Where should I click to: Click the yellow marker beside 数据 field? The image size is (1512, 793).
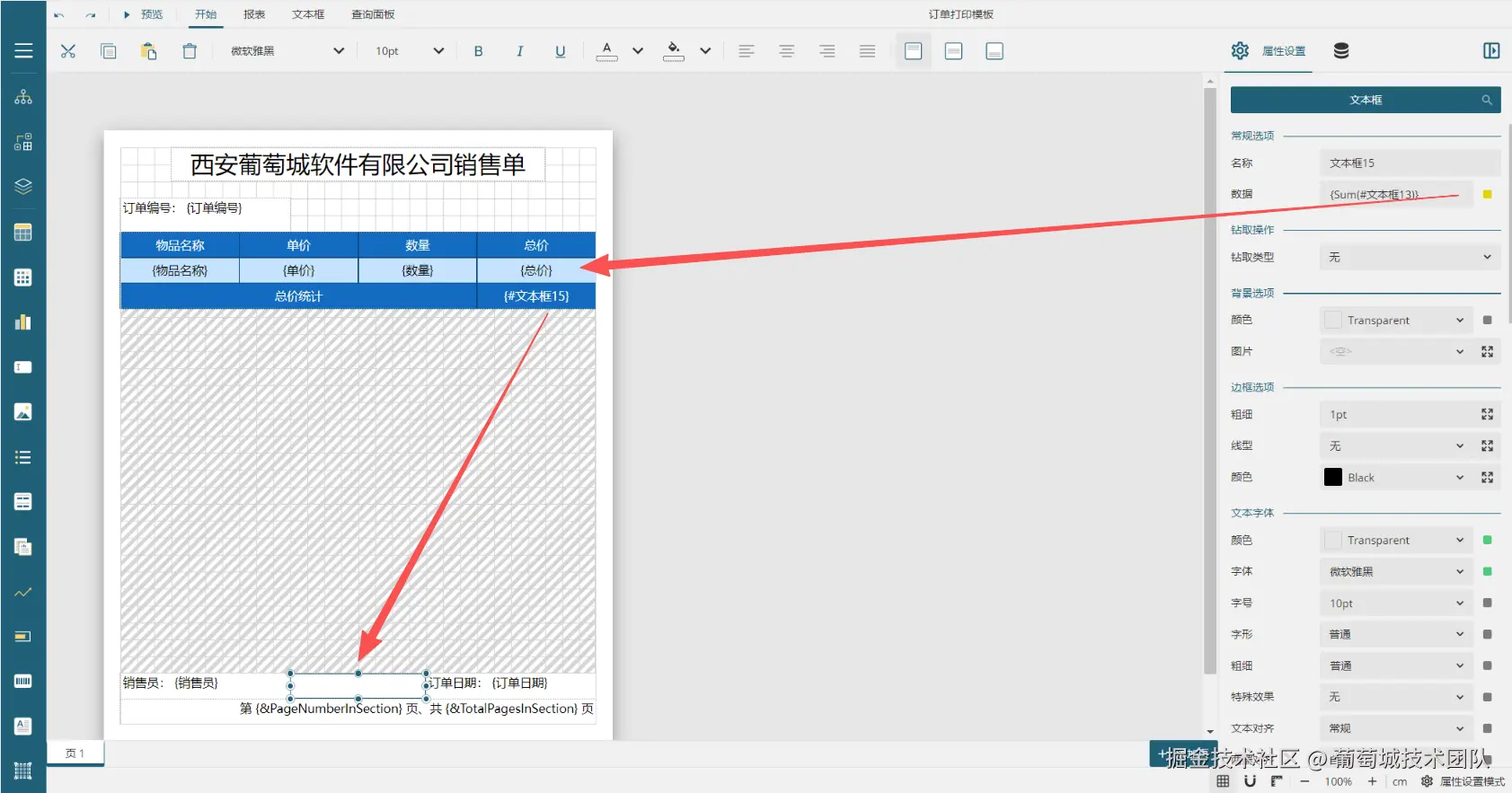click(1487, 194)
